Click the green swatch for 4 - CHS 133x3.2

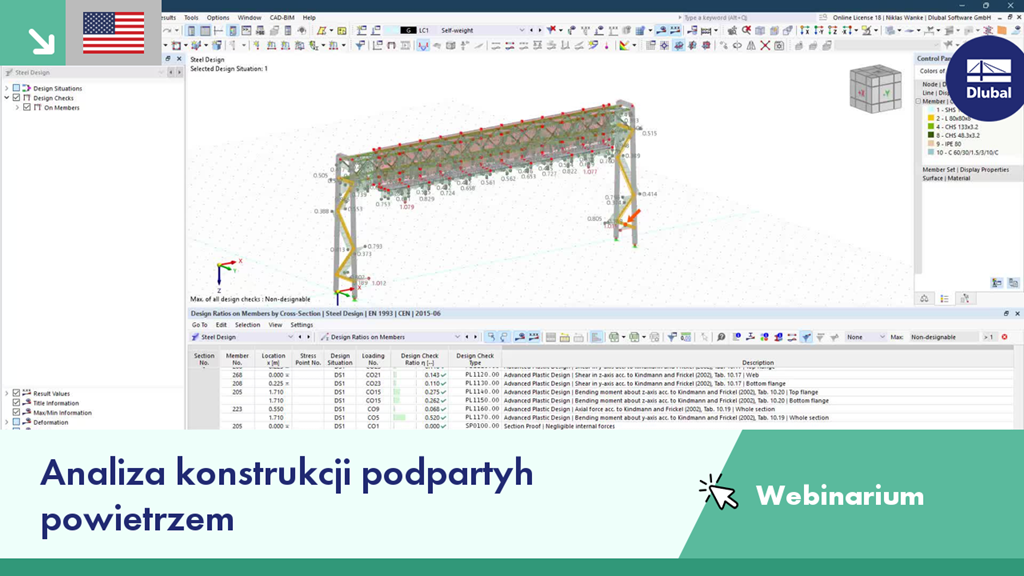point(931,127)
